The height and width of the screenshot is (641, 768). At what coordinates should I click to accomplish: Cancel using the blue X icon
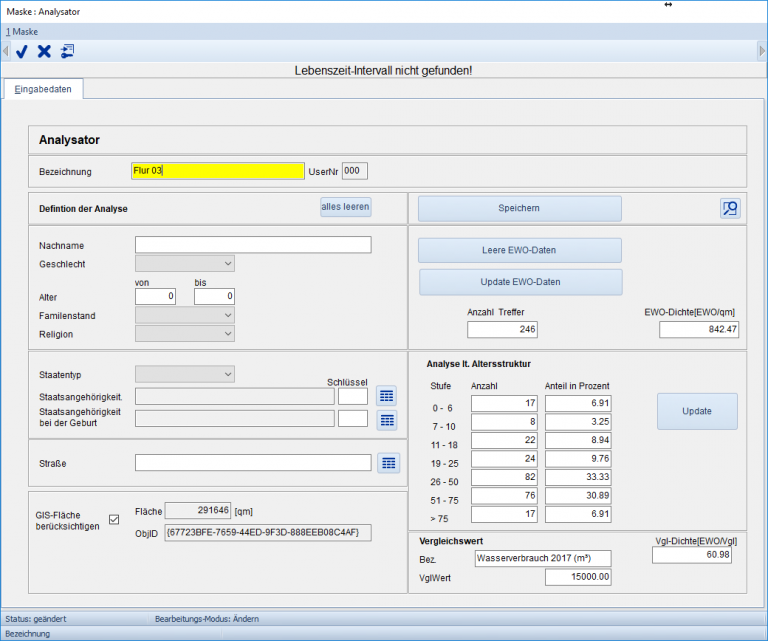point(44,51)
